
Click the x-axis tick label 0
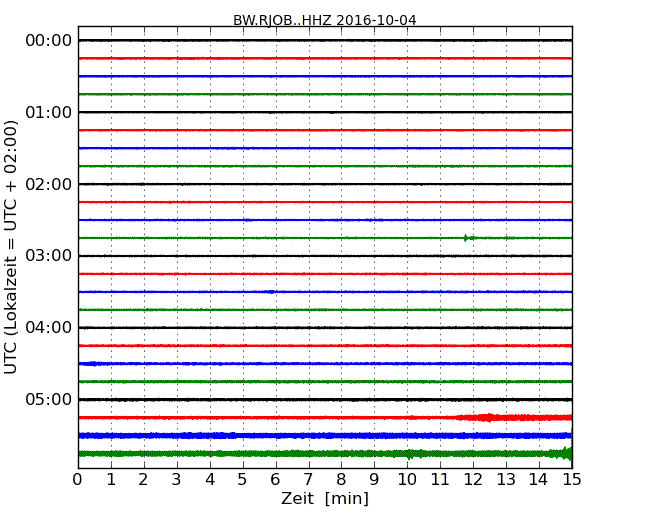(78, 480)
